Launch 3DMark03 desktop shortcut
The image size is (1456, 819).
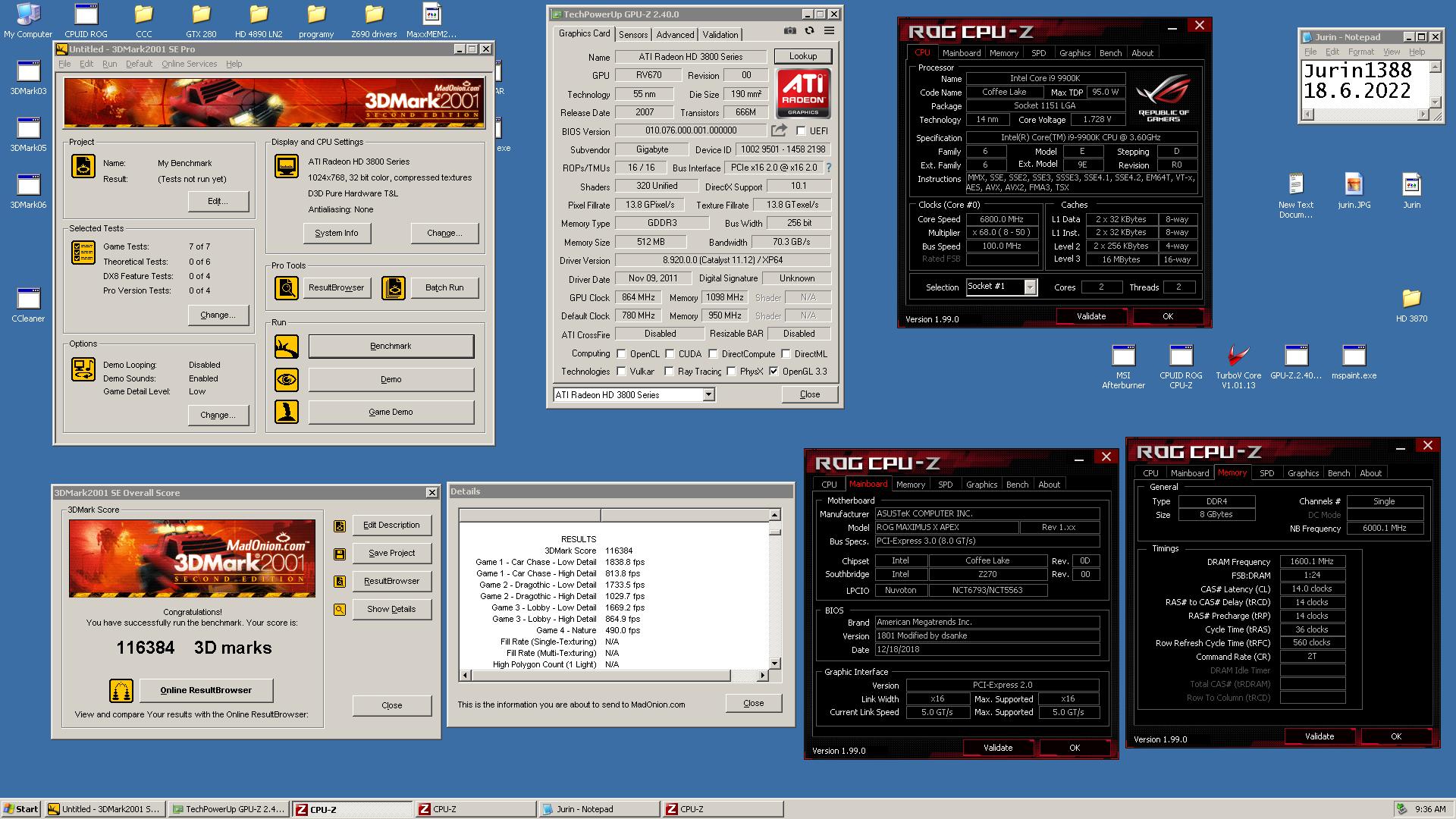tap(28, 77)
